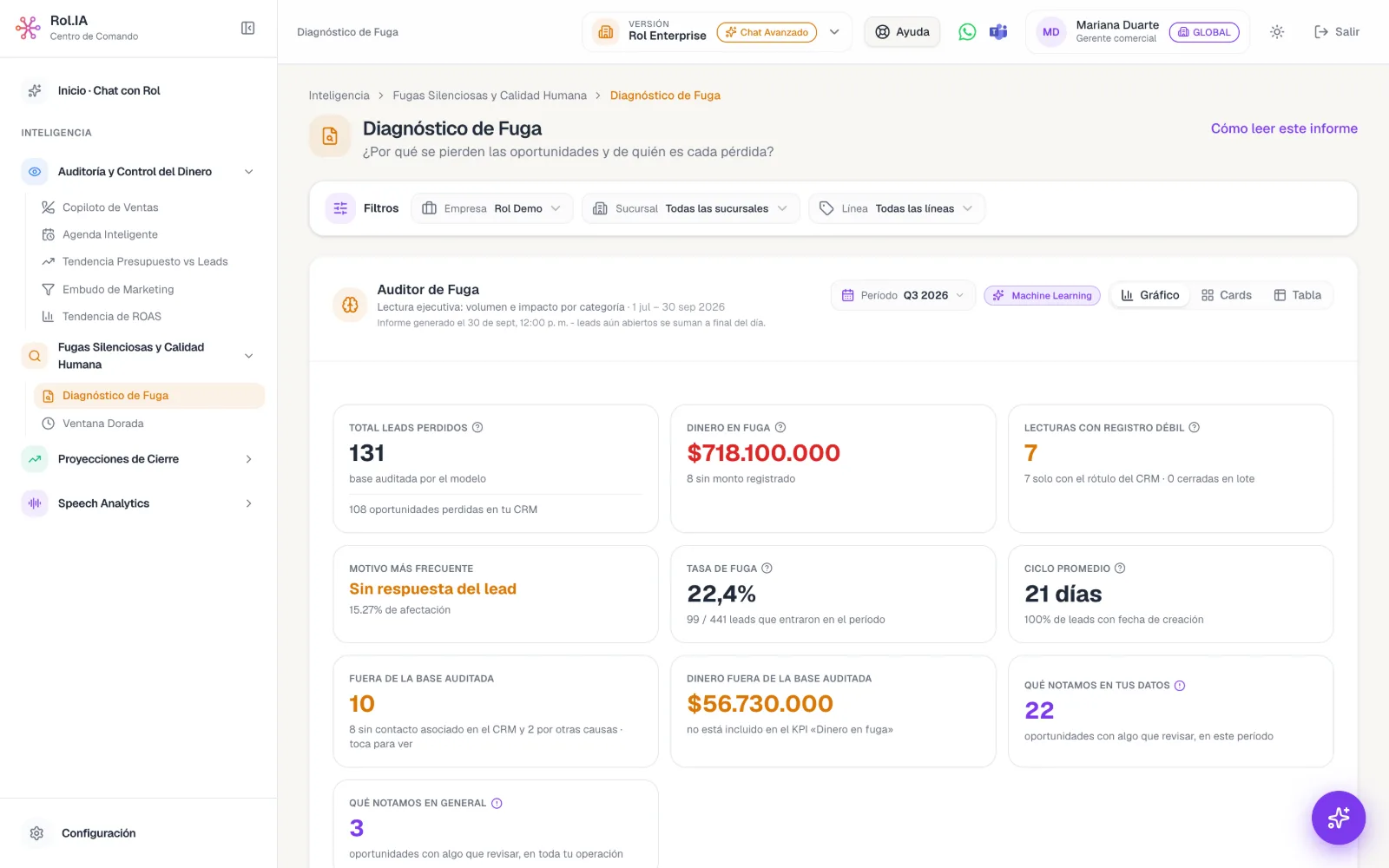Image resolution: width=1389 pixels, height=868 pixels.
Task: Click info icon beside Qué notamos en general
Action: click(497, 804)
